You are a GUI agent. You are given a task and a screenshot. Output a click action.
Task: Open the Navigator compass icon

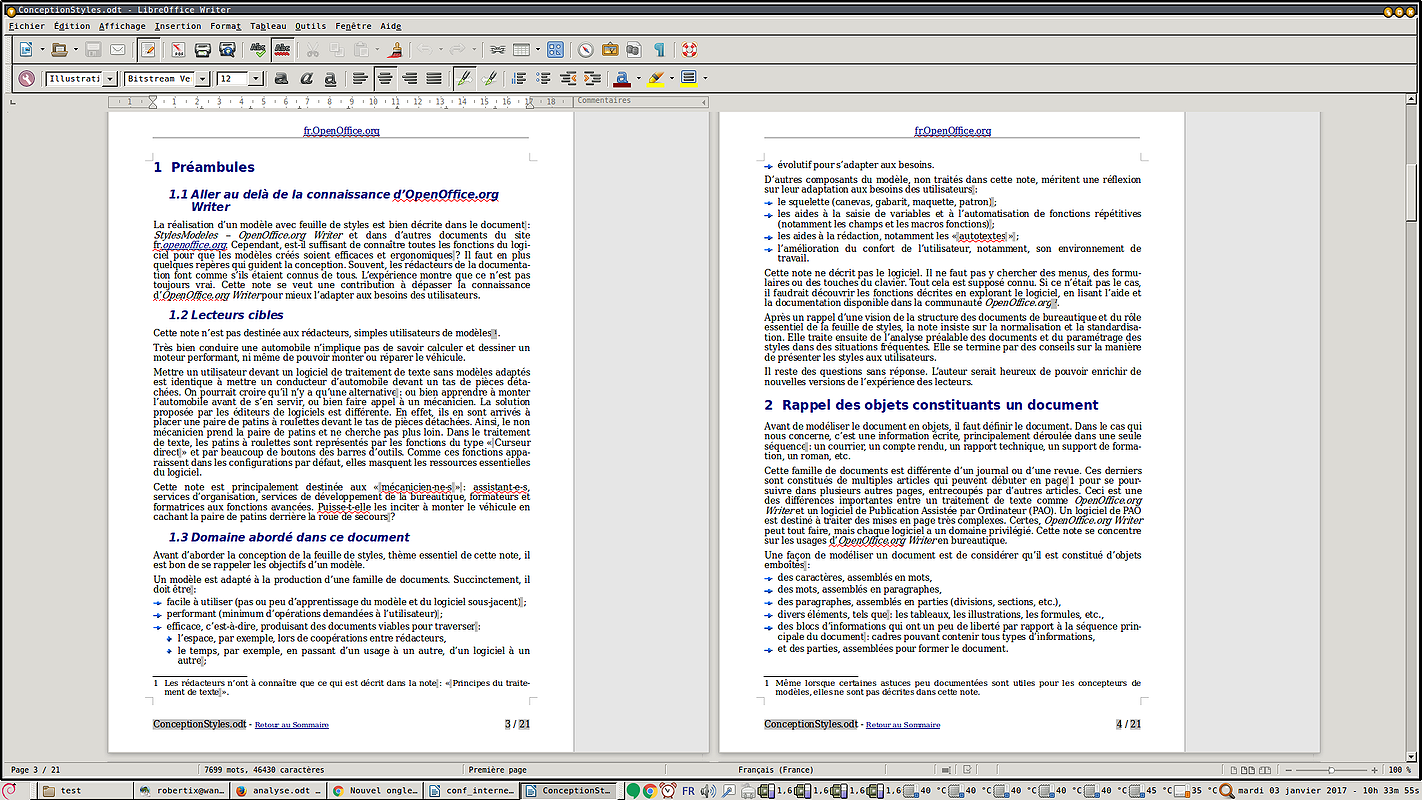pos(586,49)
